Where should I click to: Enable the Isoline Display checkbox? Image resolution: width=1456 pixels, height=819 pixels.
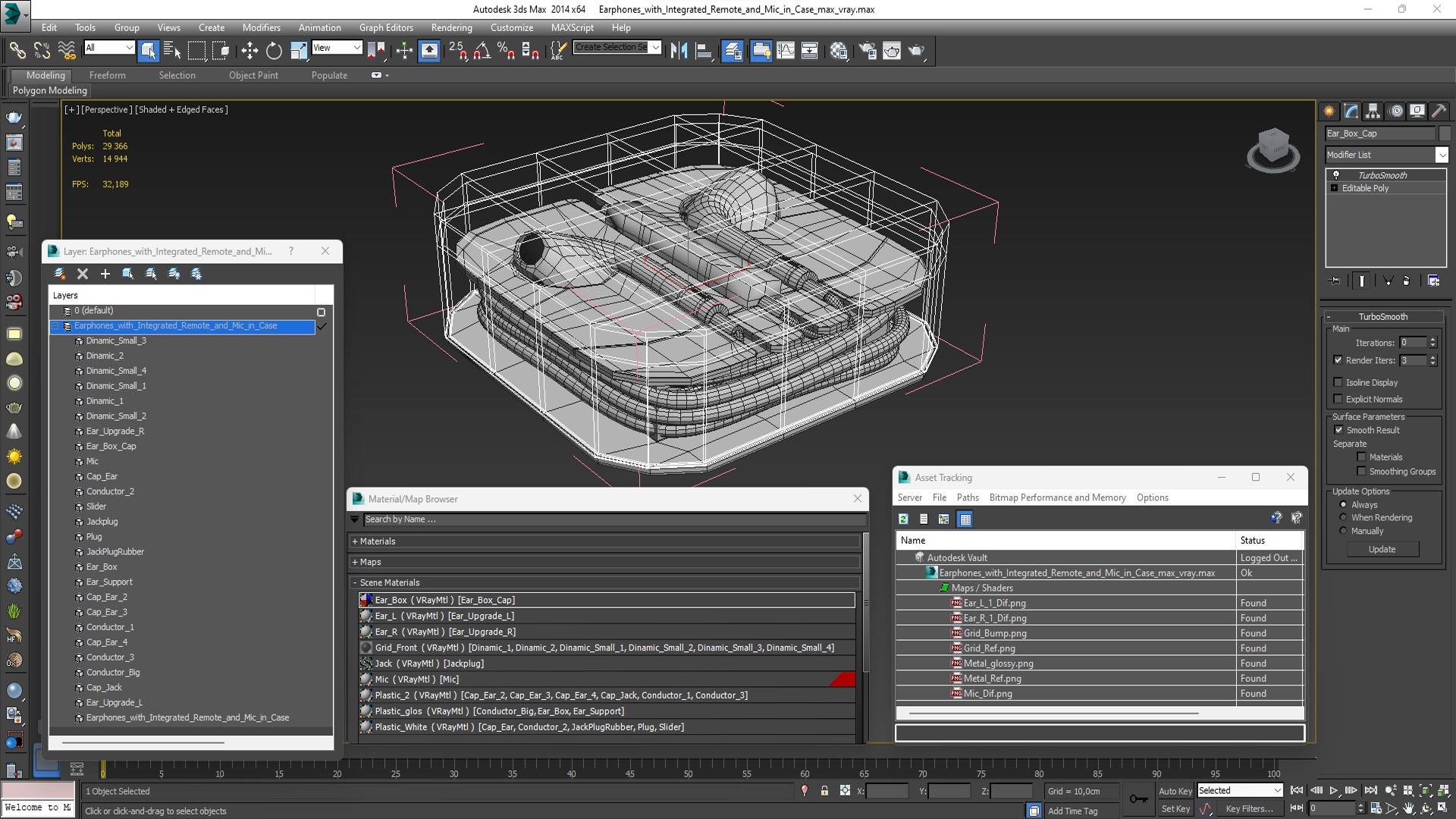1338,382
